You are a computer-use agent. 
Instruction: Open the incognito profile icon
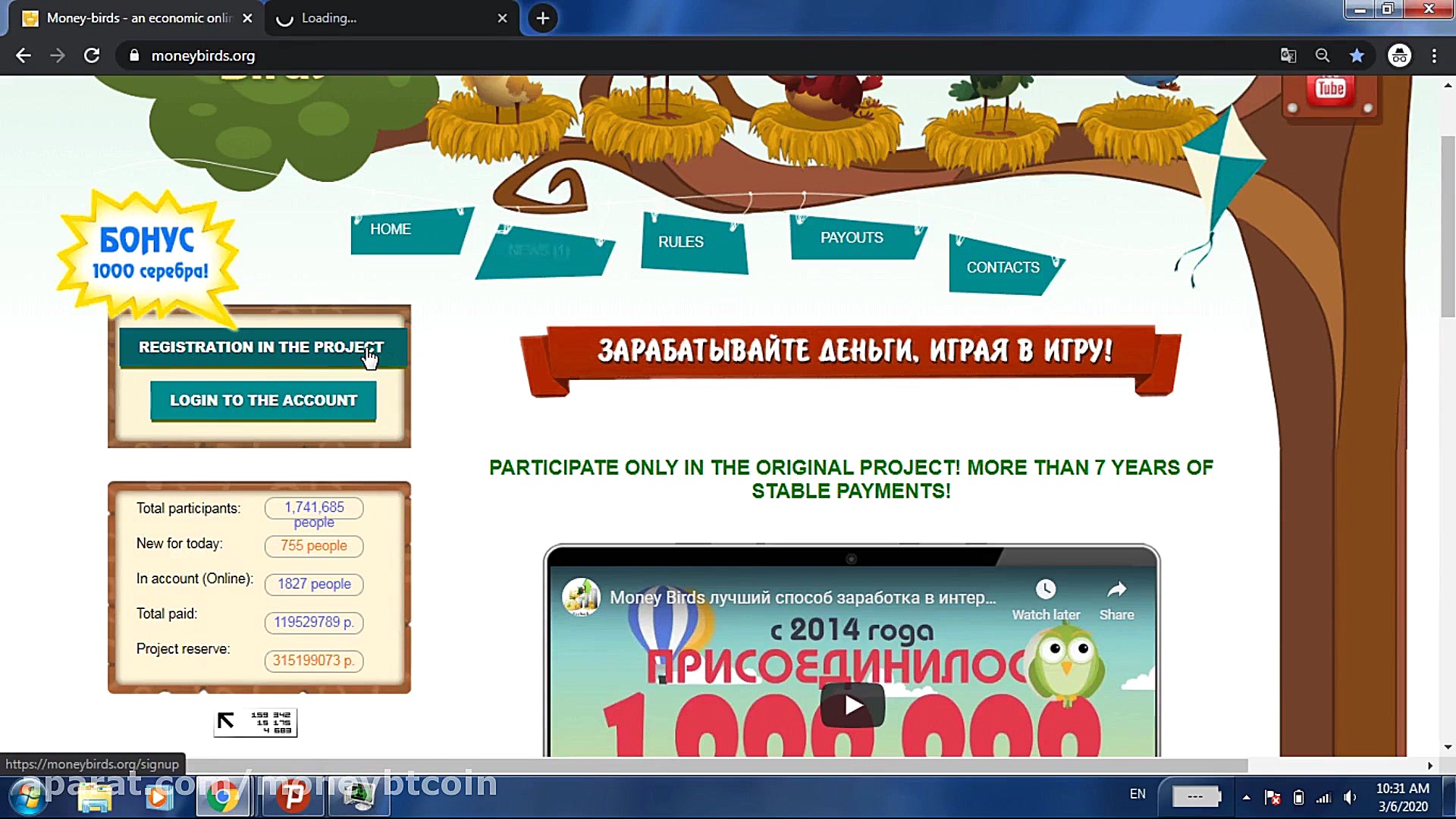coord(1399,55)
